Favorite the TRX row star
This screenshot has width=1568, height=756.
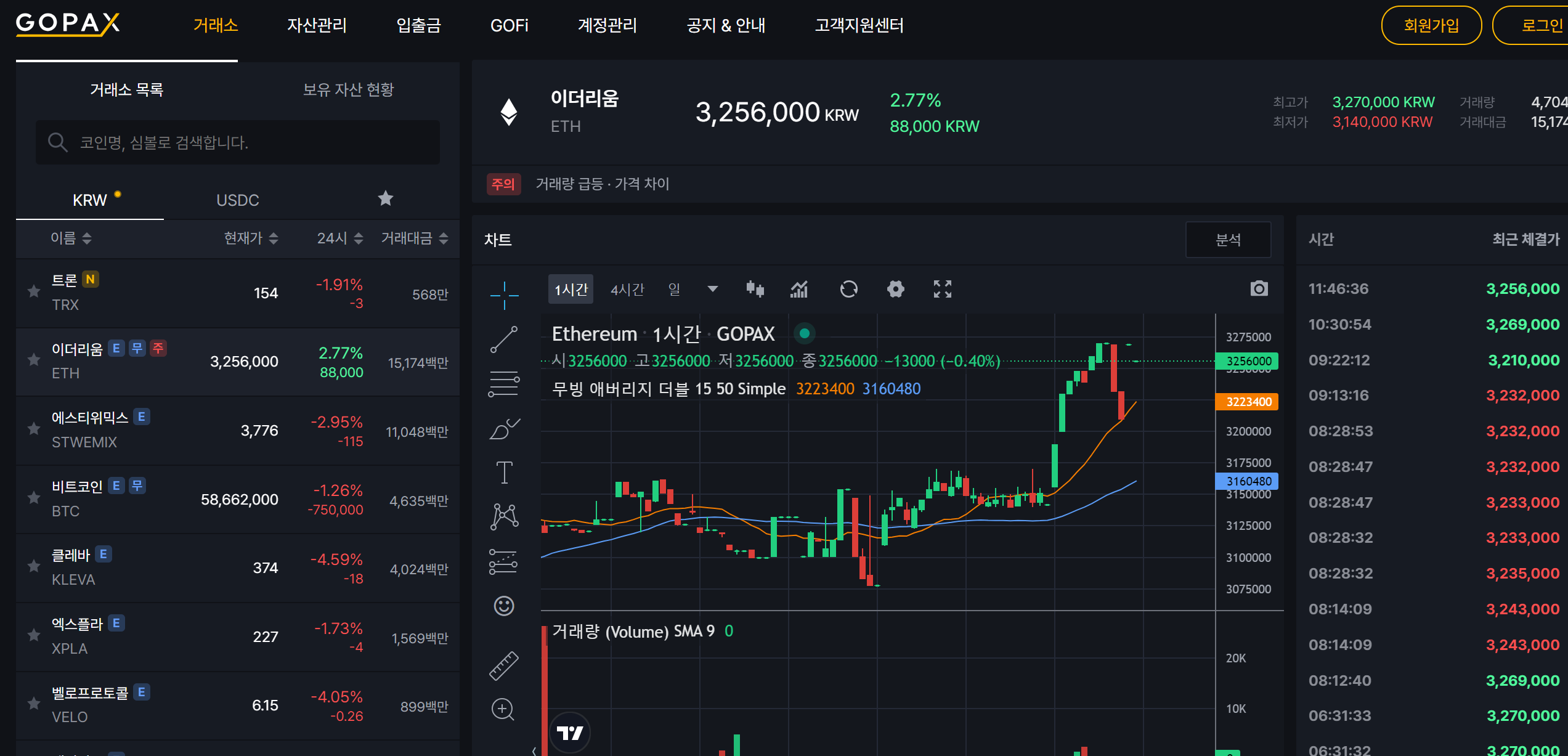[34, 291]
